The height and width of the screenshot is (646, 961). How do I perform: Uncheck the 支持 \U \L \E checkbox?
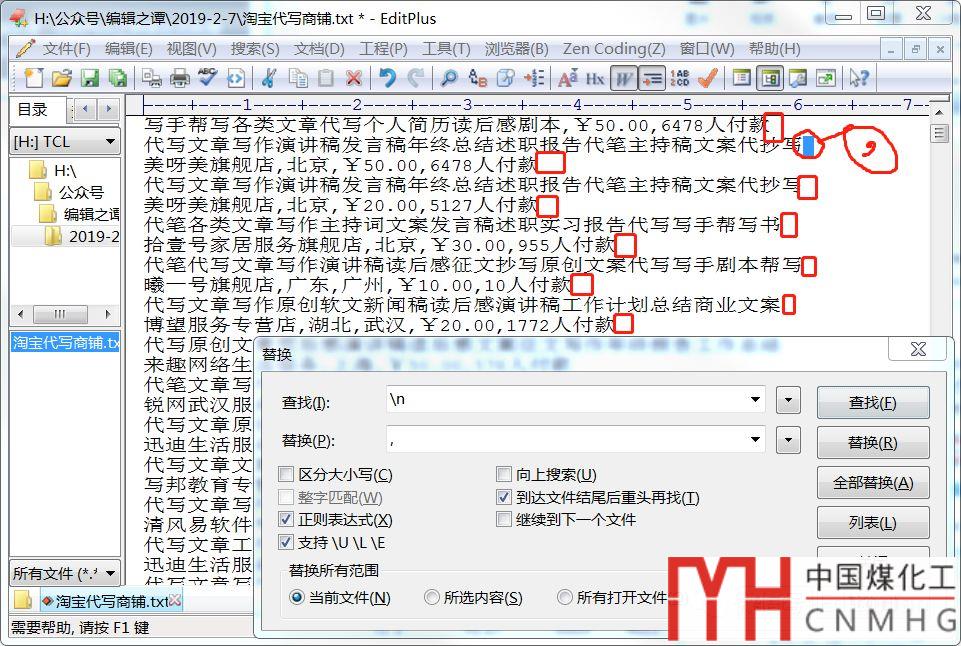click(286, 542)
